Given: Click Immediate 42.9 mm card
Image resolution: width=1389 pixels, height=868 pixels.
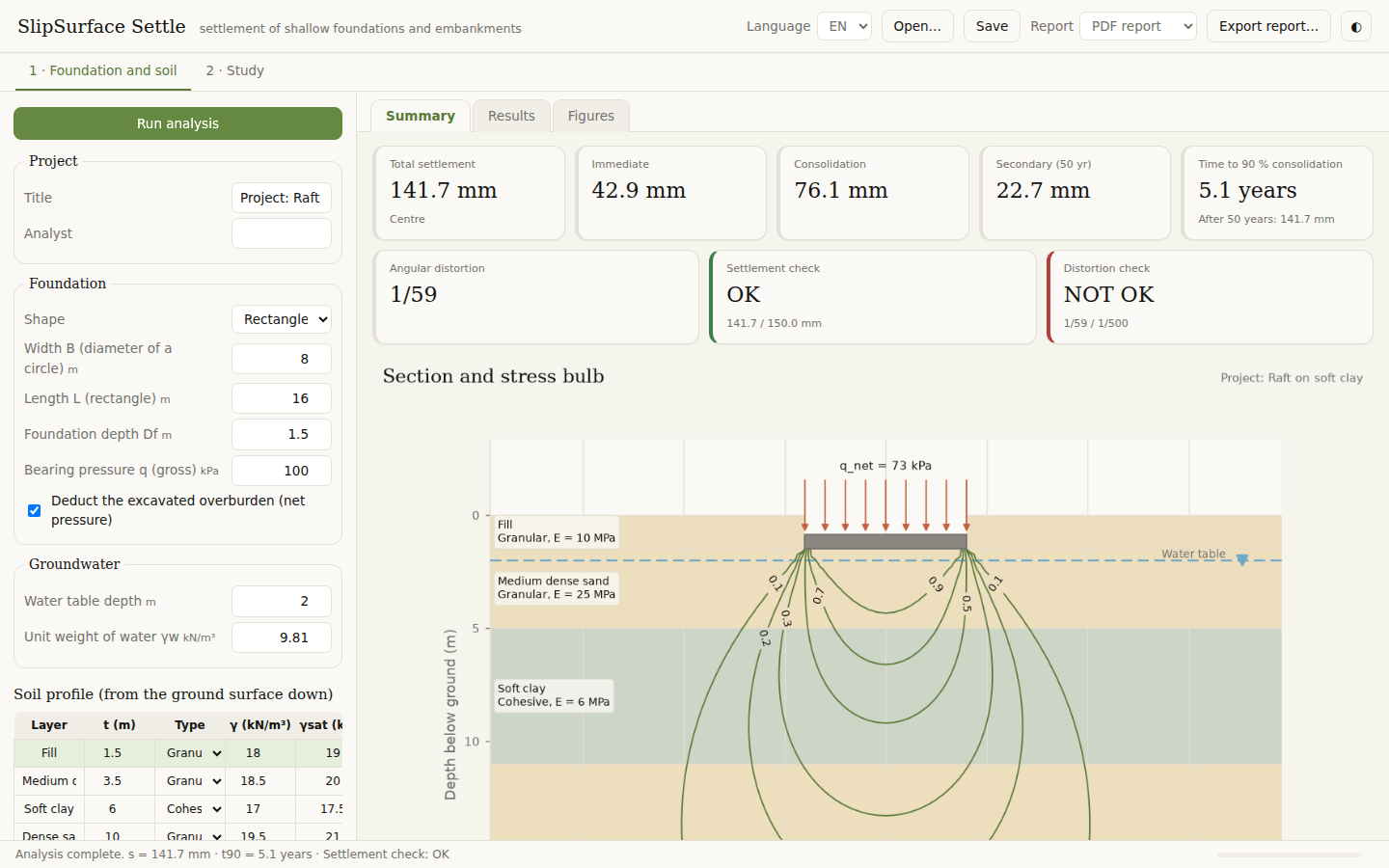Looking at the screenshot, I should pyautogui.click(x=671, y=193).
